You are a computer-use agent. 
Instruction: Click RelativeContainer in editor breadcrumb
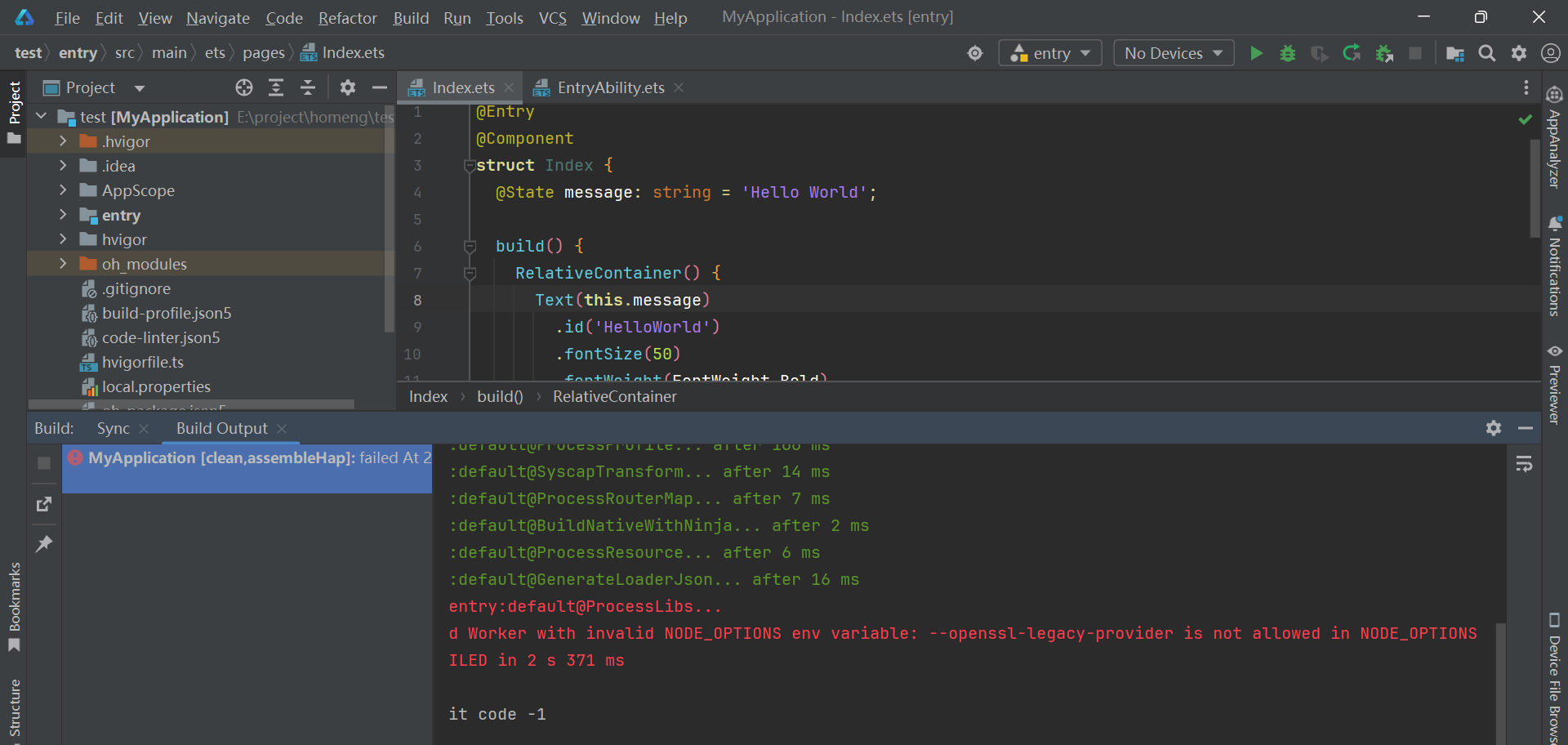615,396
